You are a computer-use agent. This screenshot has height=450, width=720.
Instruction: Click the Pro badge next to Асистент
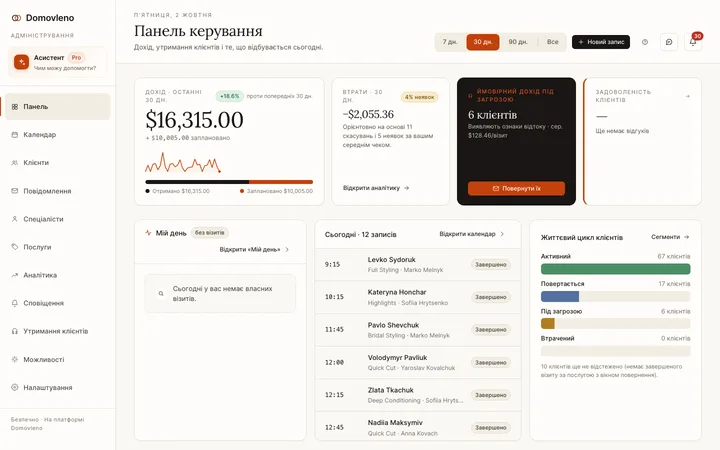click(x=76, y=57)
